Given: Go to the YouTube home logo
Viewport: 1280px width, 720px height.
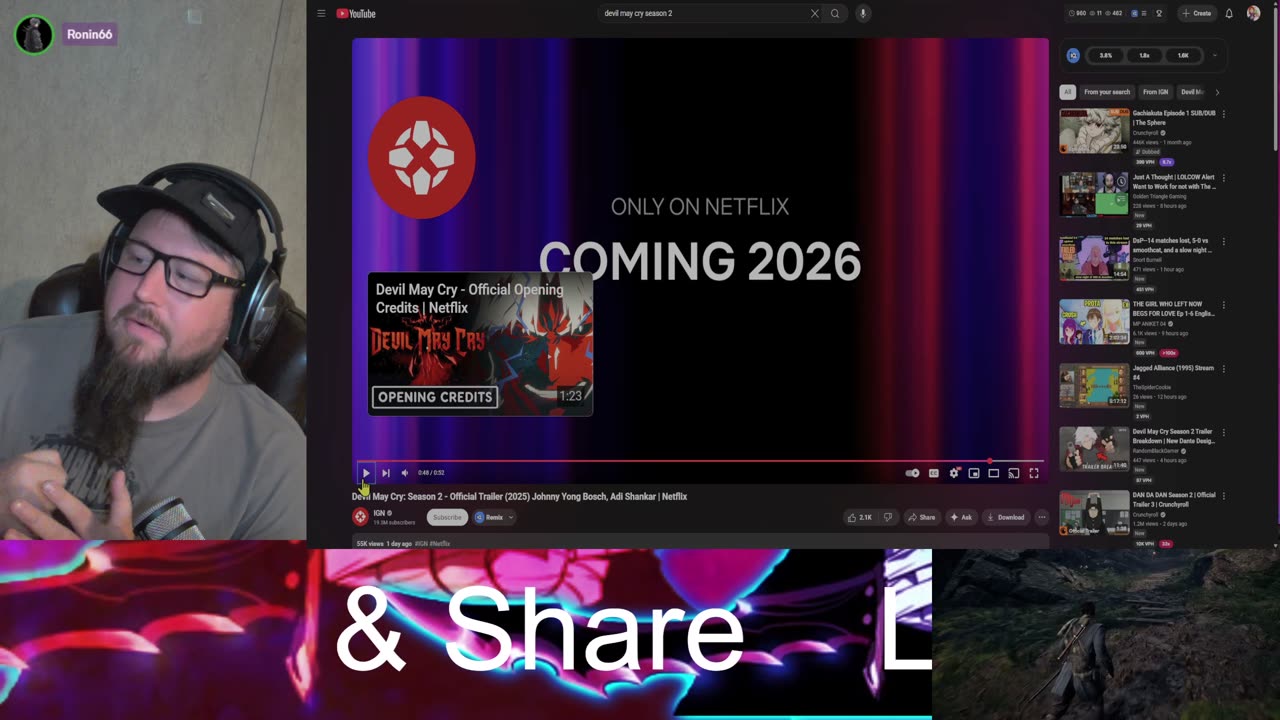Looking at the screenshot, I should pos(356,13).
